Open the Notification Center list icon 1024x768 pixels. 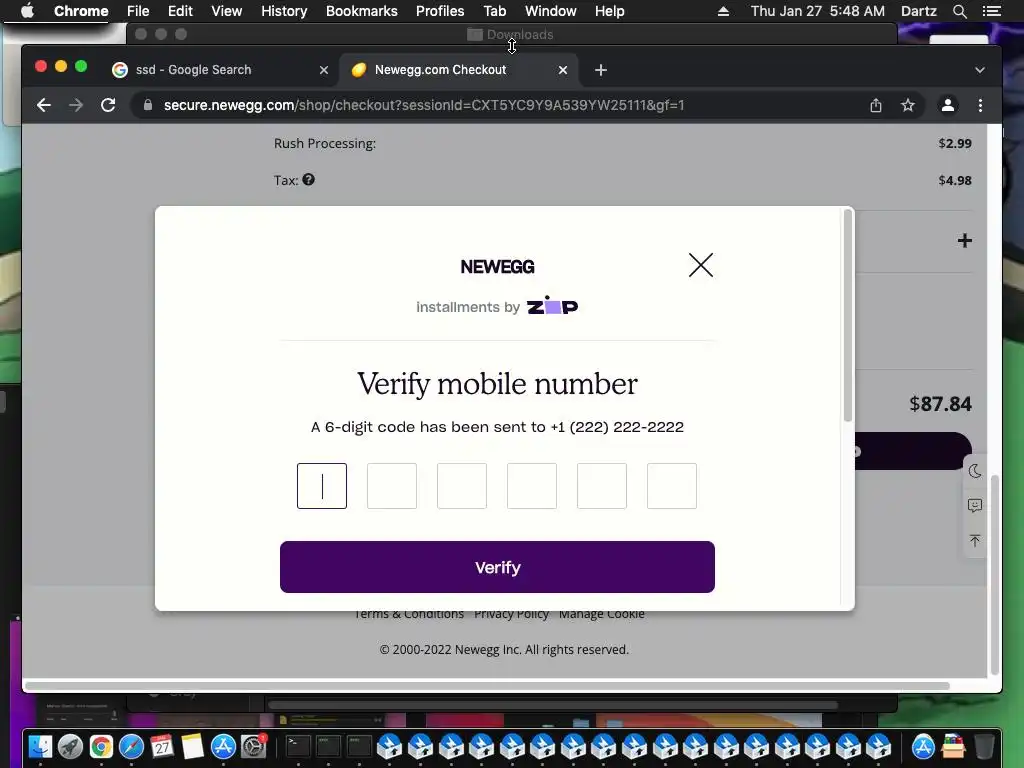991,11
